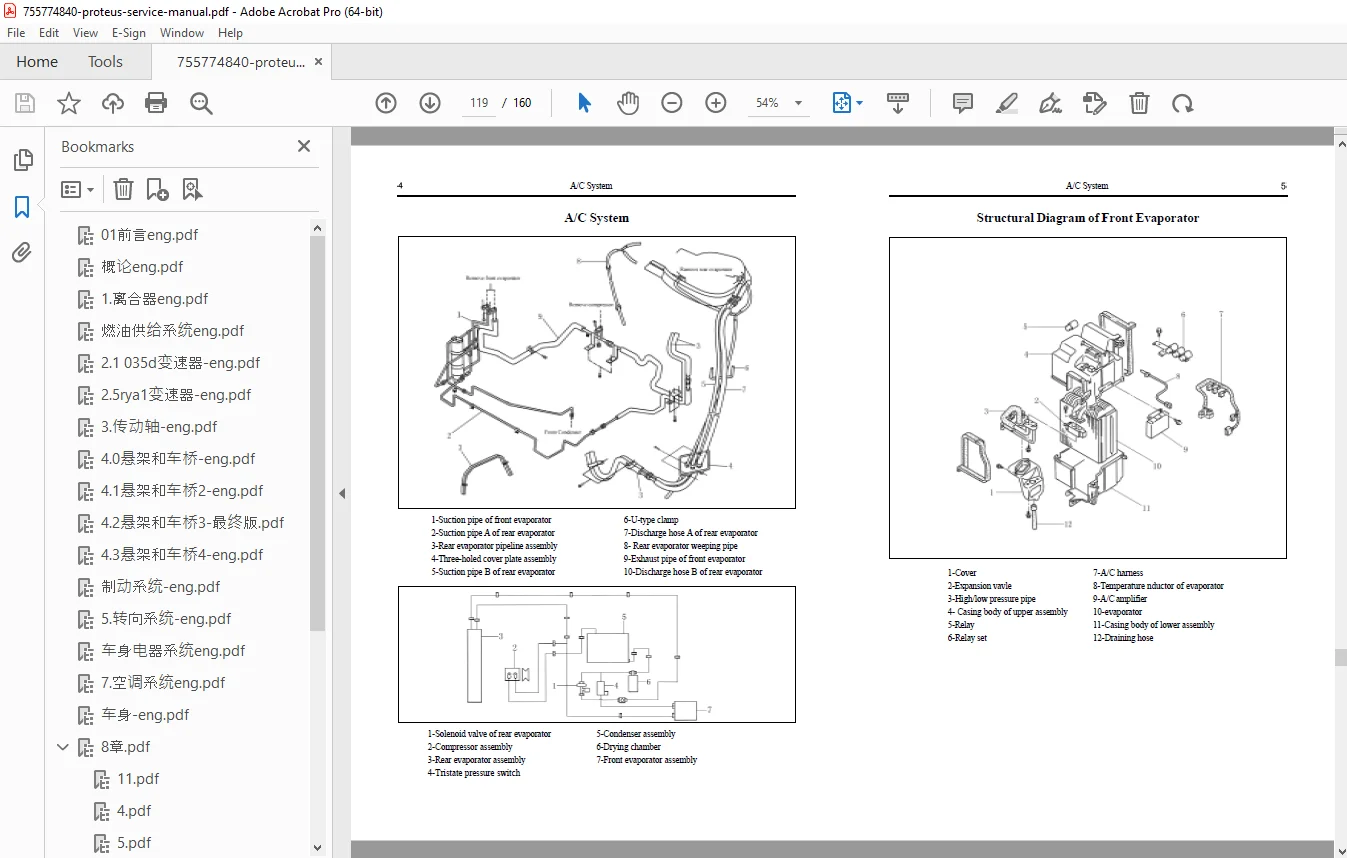Open the bookmarks options dropdown
Image resolution: width=1347 pixels, height=858 pixels.
pyautogui.click(x=78, y=189)
